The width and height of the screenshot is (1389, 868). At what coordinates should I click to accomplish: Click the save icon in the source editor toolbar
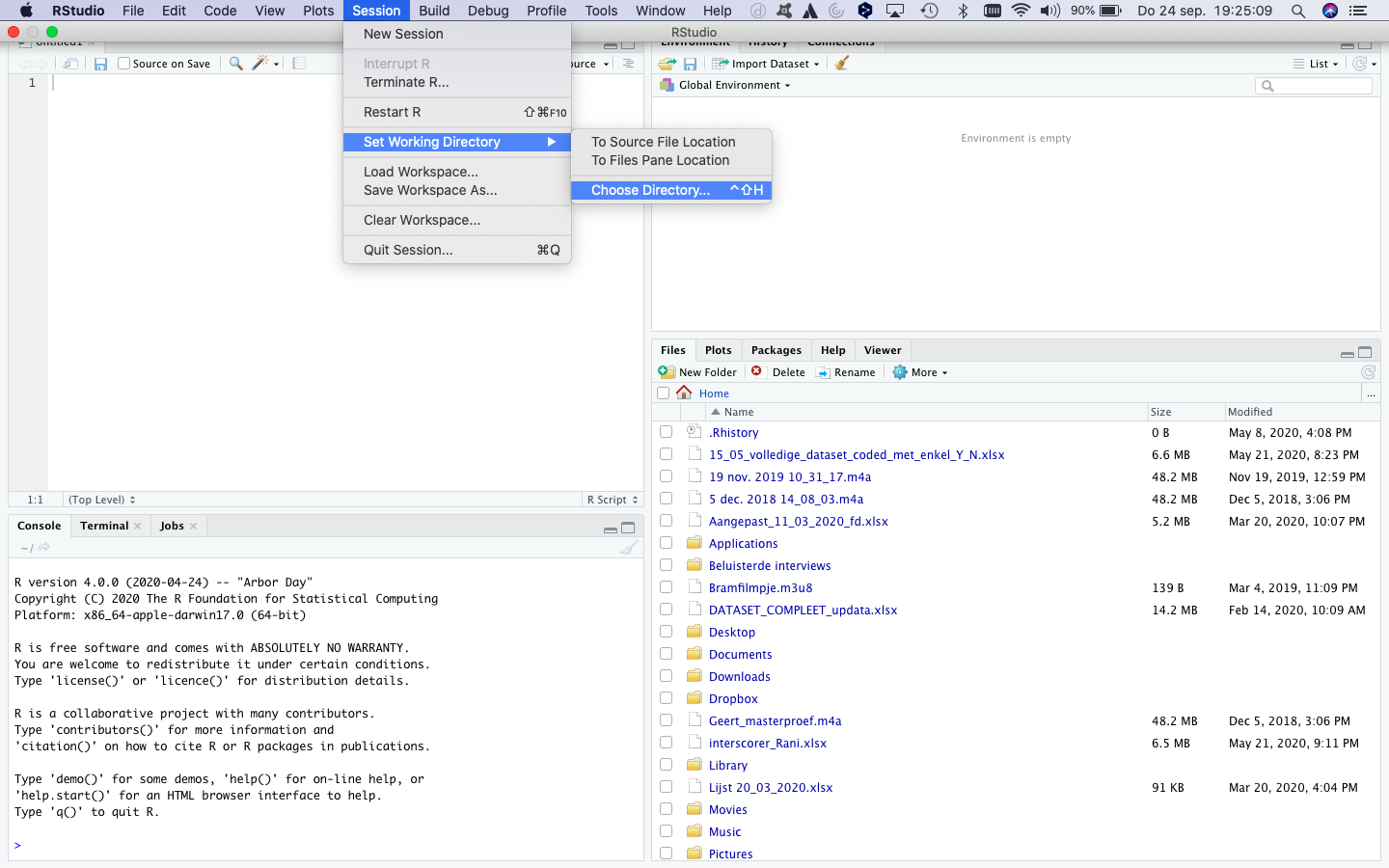coord(100,64)
